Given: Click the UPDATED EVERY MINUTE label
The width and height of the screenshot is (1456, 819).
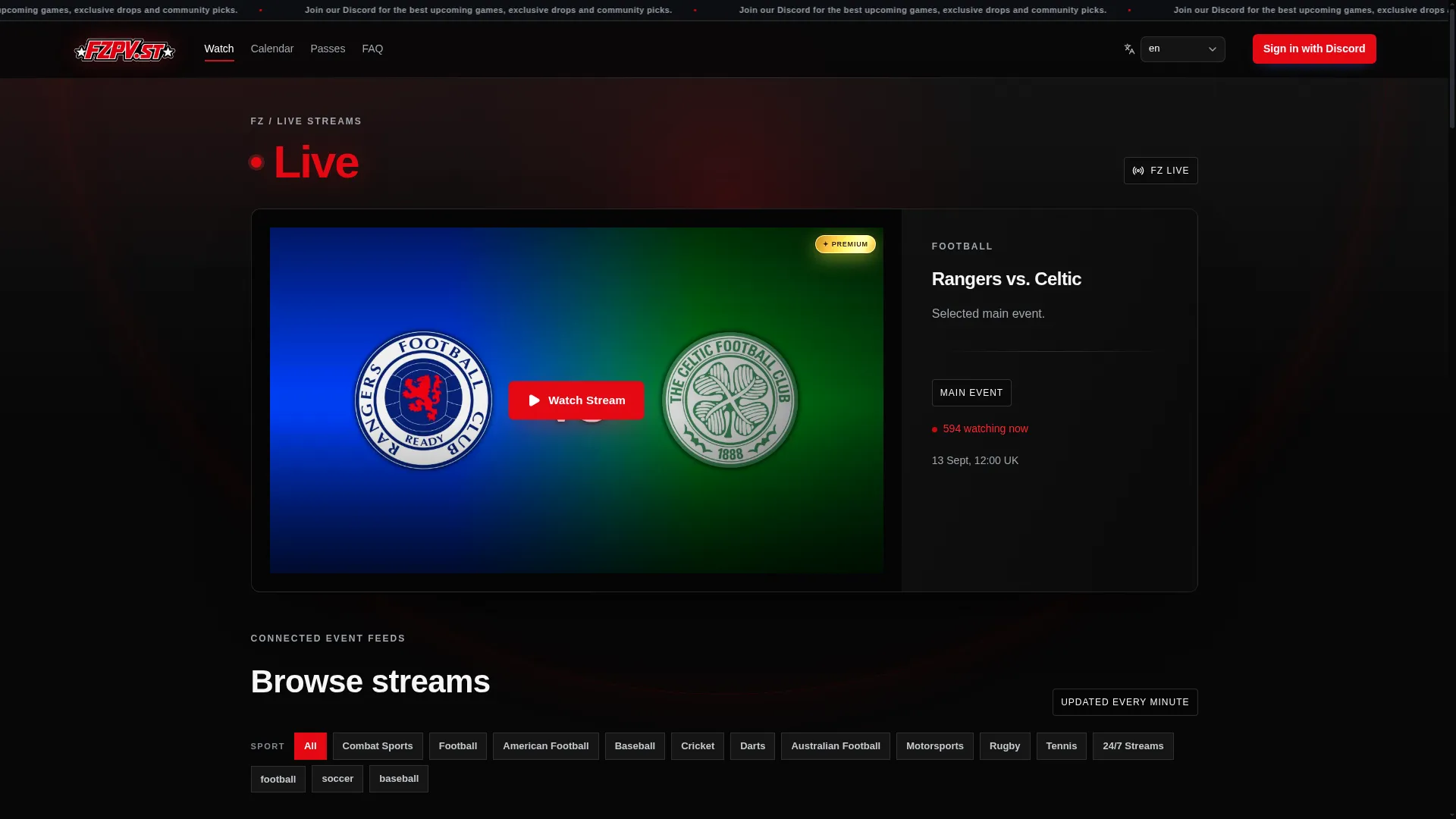Looking at the screenshot, I should (x=1125, y=702).
